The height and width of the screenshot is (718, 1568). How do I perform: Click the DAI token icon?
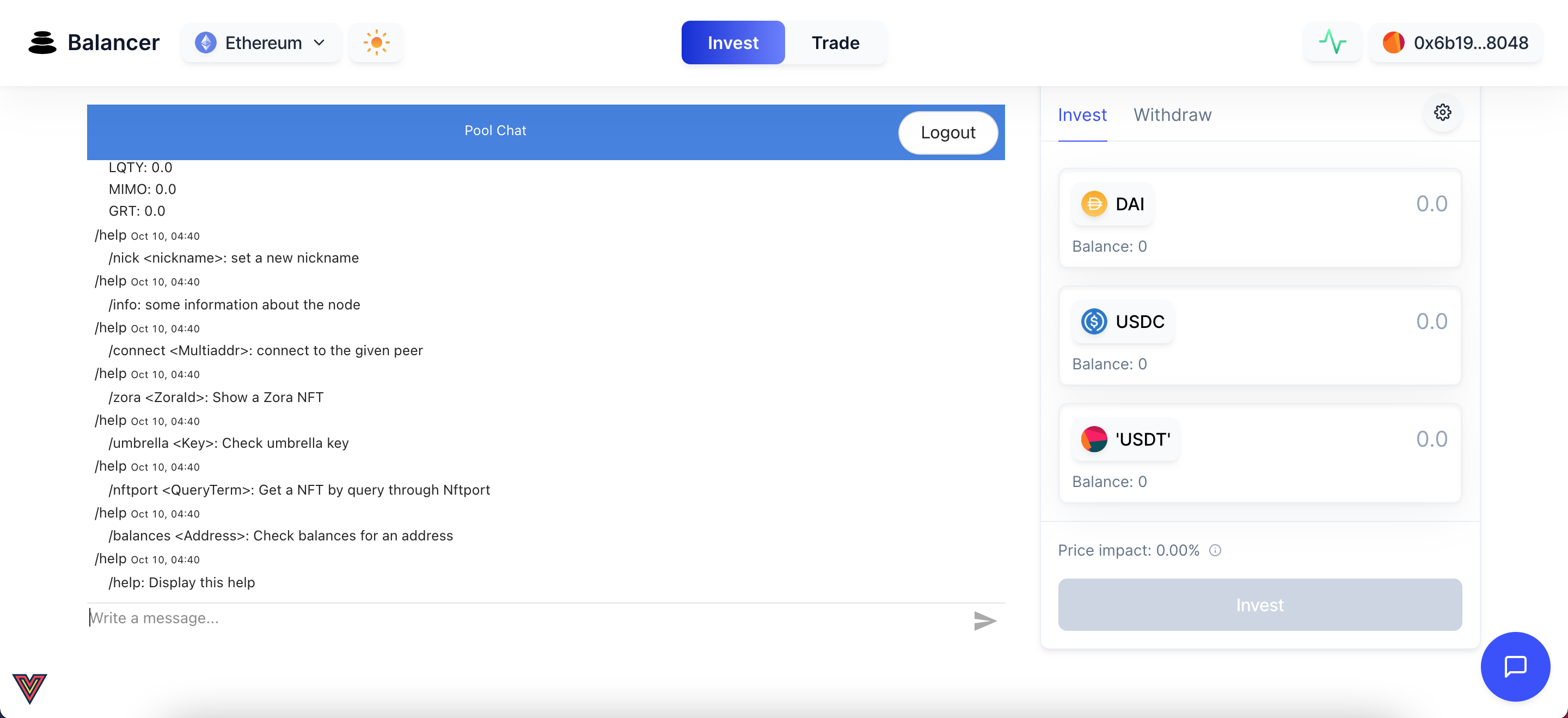tap(1095, 204)
